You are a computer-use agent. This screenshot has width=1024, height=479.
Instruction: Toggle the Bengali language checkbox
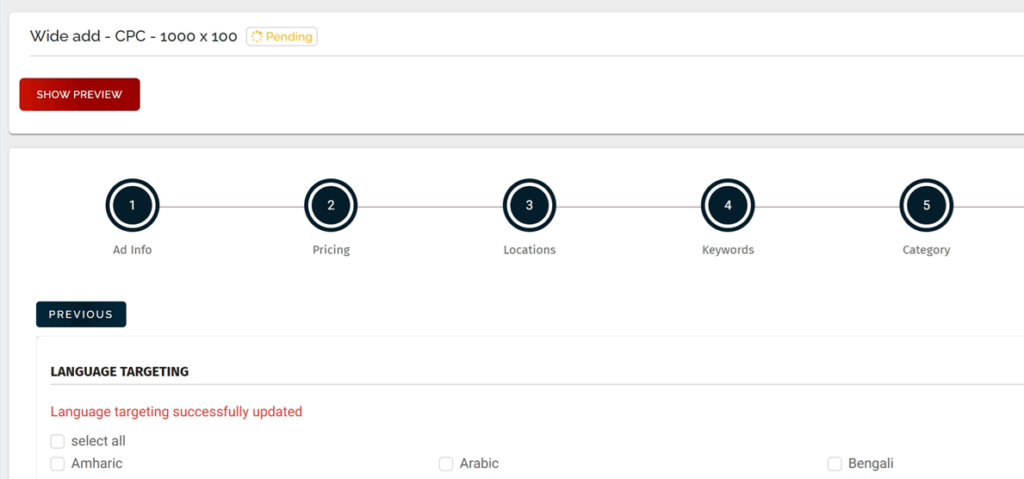[835, 464]
